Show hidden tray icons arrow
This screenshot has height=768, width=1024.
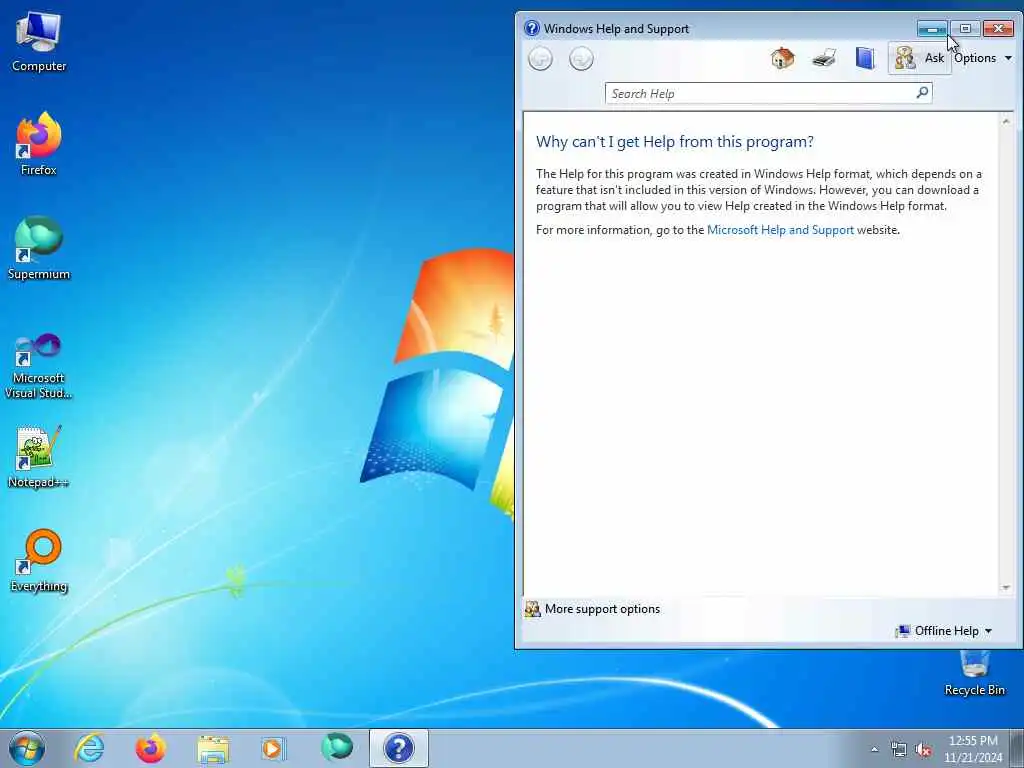click(874, 749)
